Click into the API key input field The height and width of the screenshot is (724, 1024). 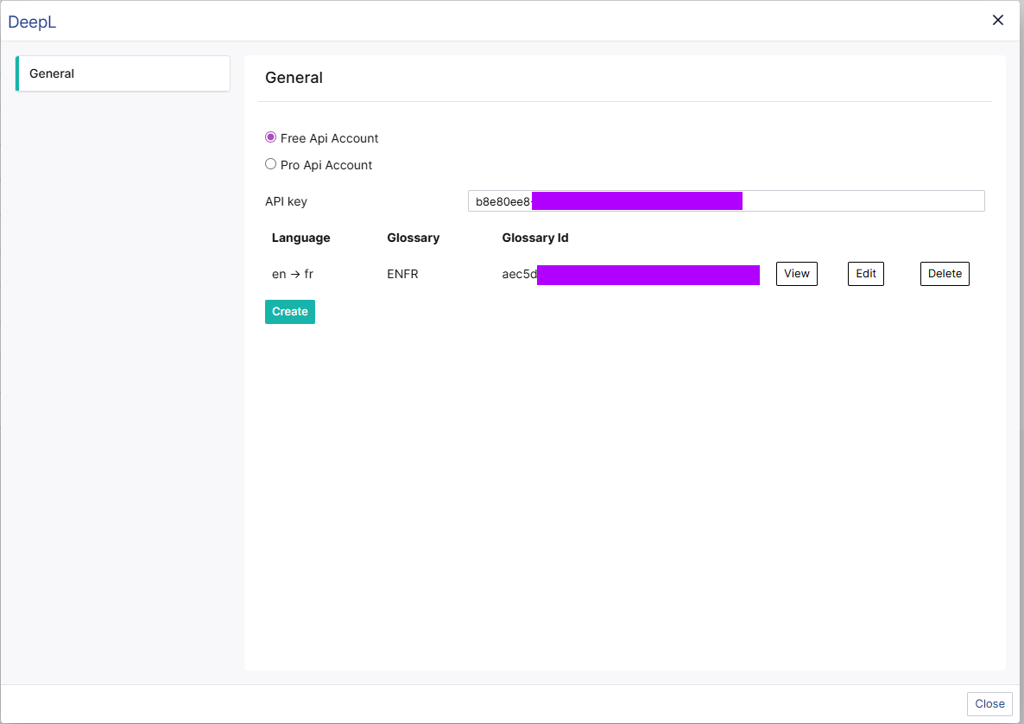point(726,201)
